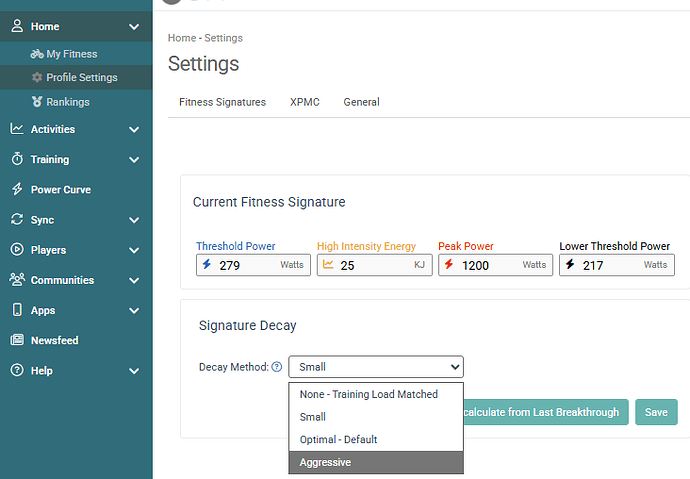
Task: Expand the Players sidebar section chevron
Action: (x=134, y=250)
